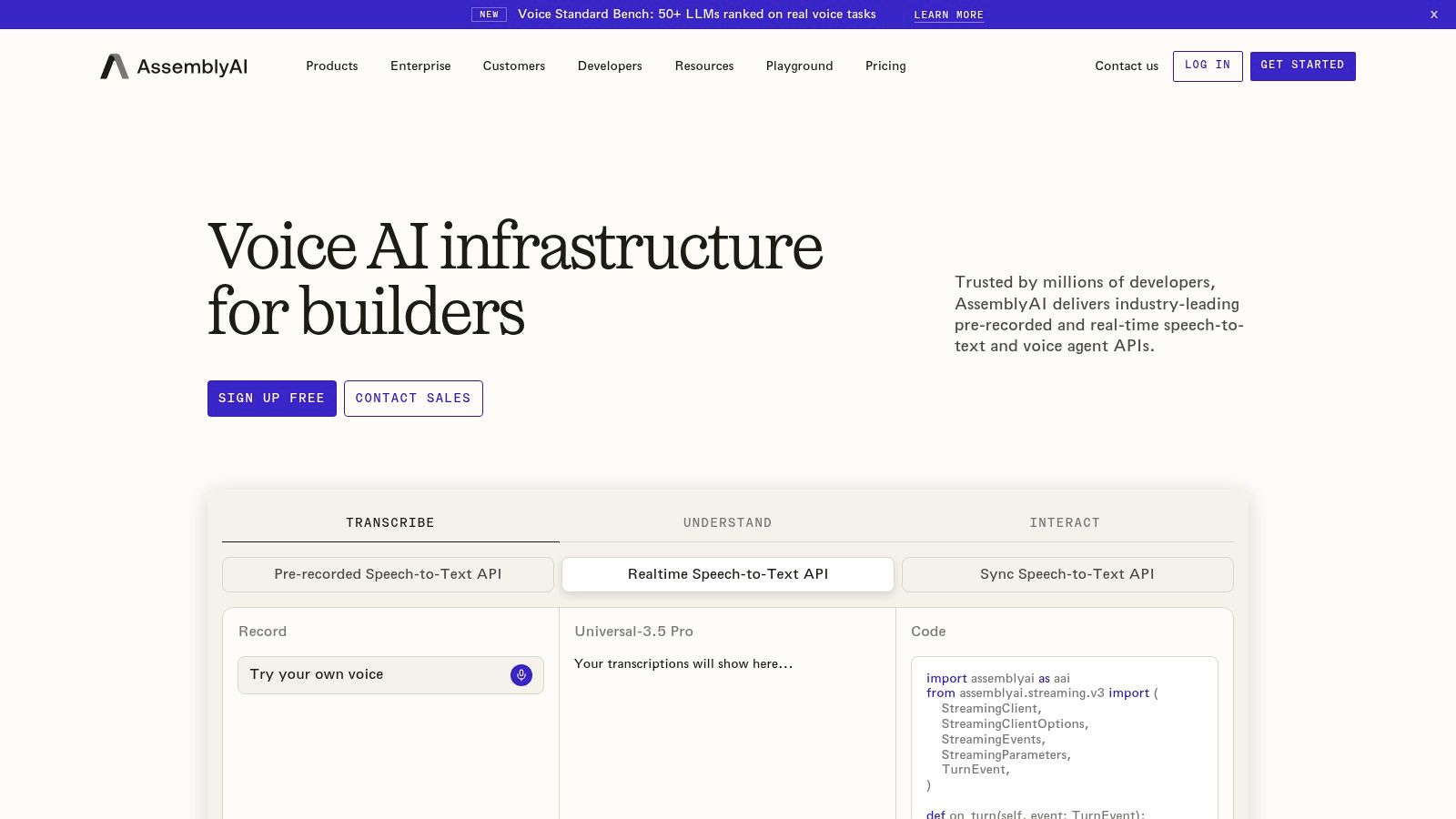Select Realtime Speech-to-Text API option
Viewport: 1456px width, 819px height.
click(728, 574)
